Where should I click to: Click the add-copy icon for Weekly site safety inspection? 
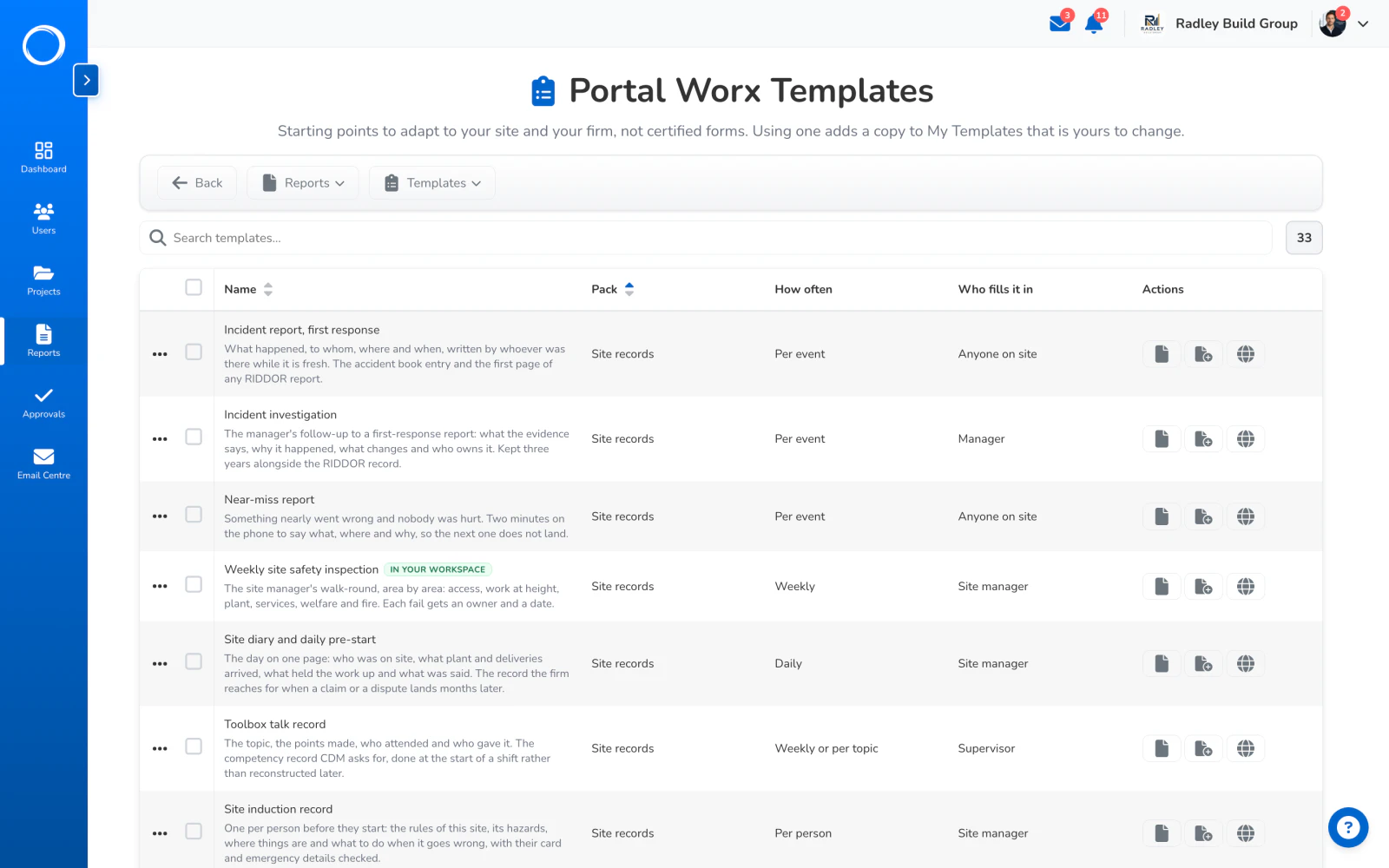point(1203,587)
